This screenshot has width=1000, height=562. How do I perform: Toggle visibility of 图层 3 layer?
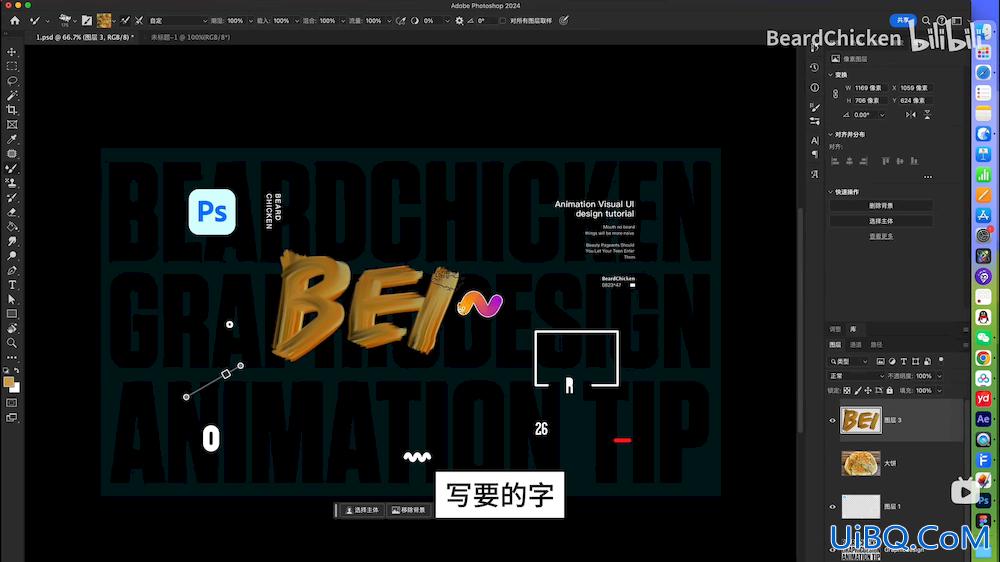[832, 420]
